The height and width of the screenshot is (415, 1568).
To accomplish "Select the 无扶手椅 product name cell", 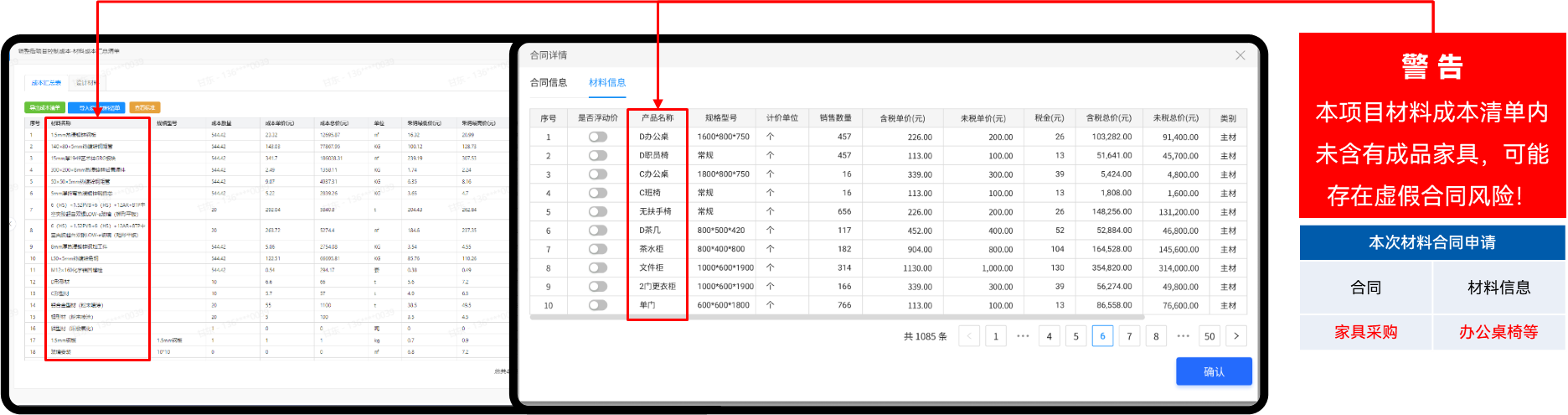I will point(656,211).
